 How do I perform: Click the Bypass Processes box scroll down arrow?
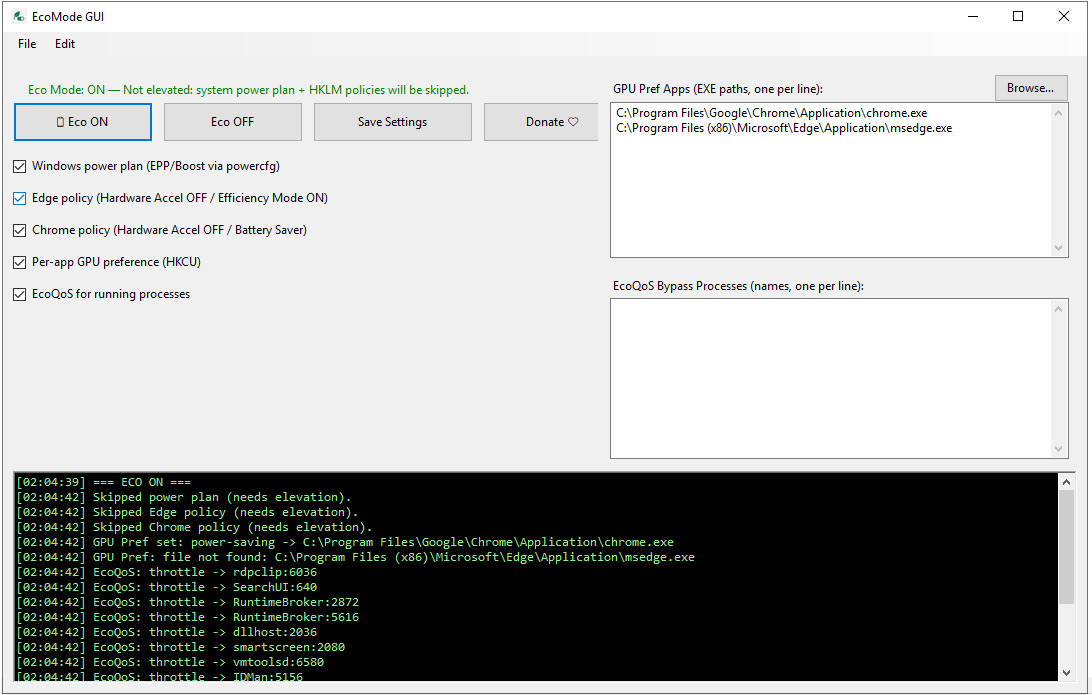[1059, 449]
